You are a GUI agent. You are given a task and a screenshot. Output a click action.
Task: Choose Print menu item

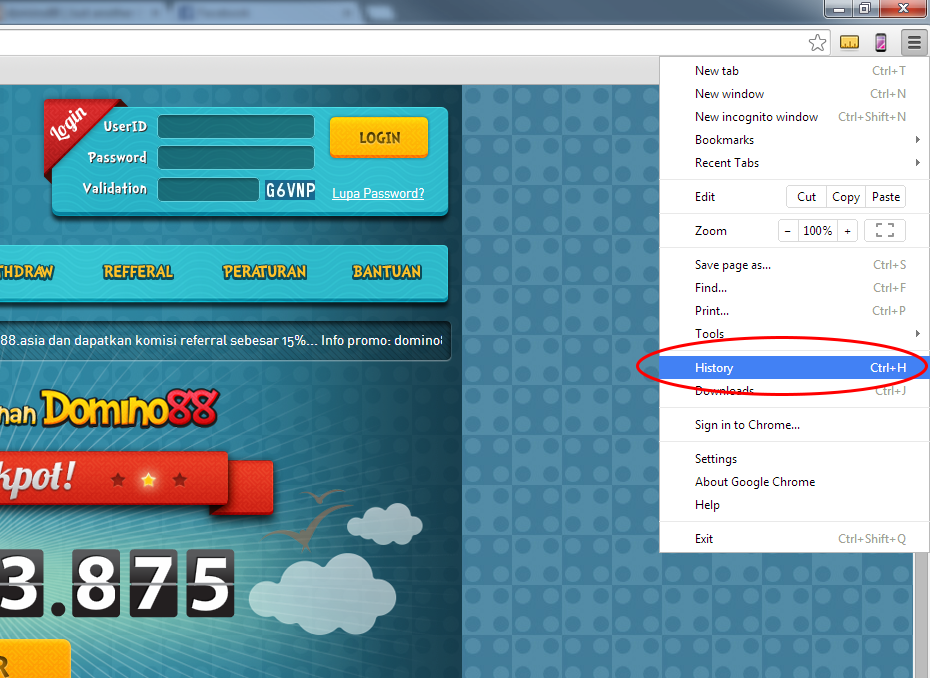794,311
